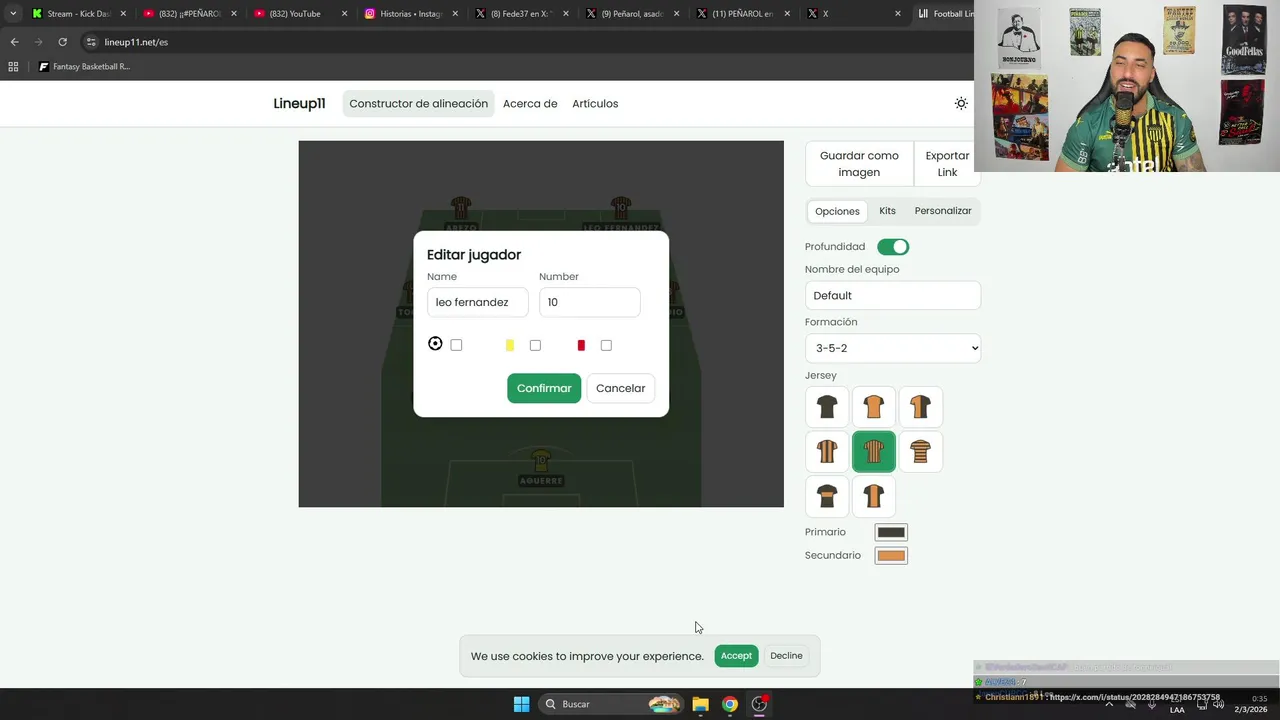The width and height of the screenshot is (1280, 720).
Task: Close the (832) YouTube tab
Action: (x=344, y=14)
